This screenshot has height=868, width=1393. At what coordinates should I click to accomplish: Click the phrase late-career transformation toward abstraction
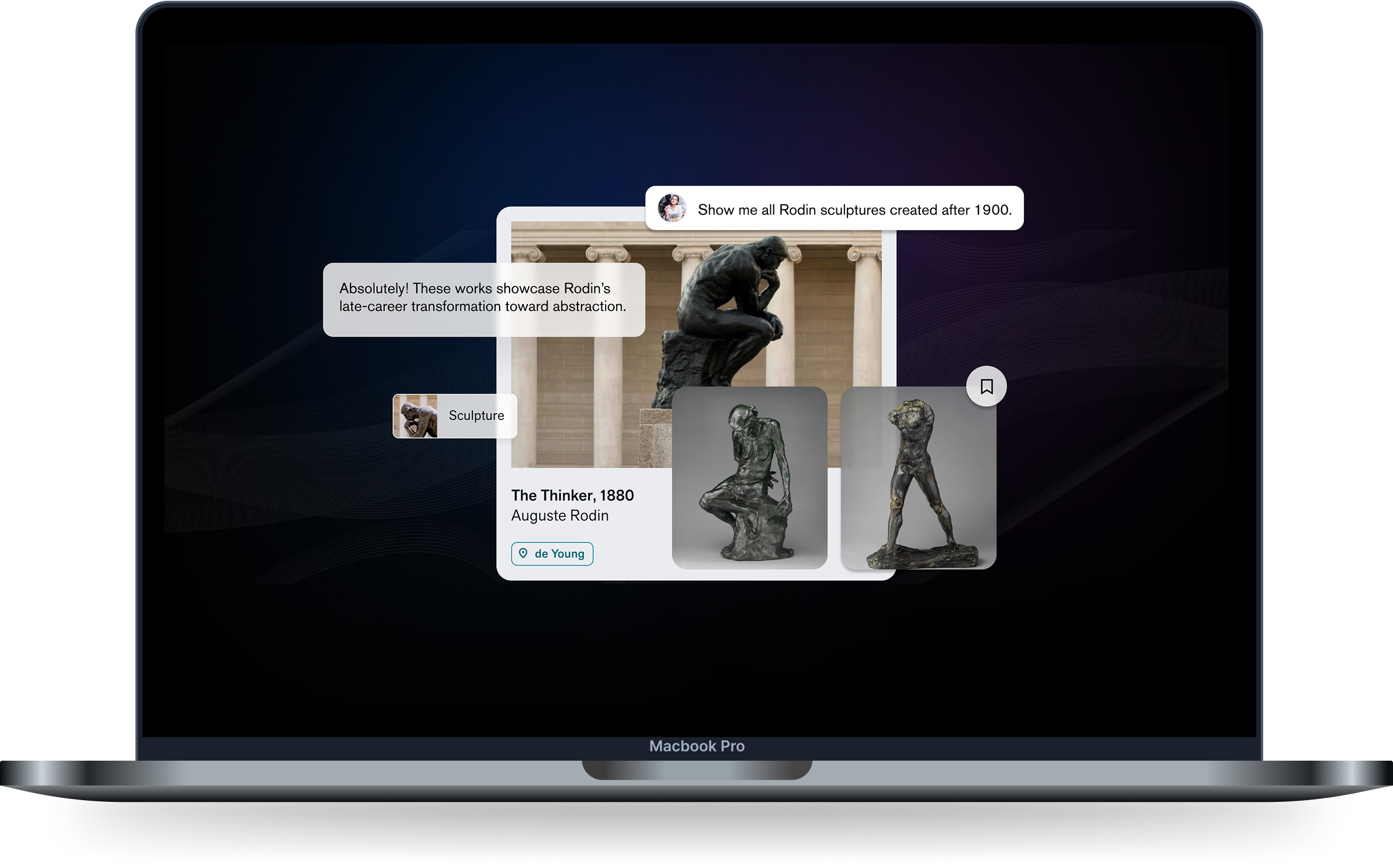click(x=482, y=306)
